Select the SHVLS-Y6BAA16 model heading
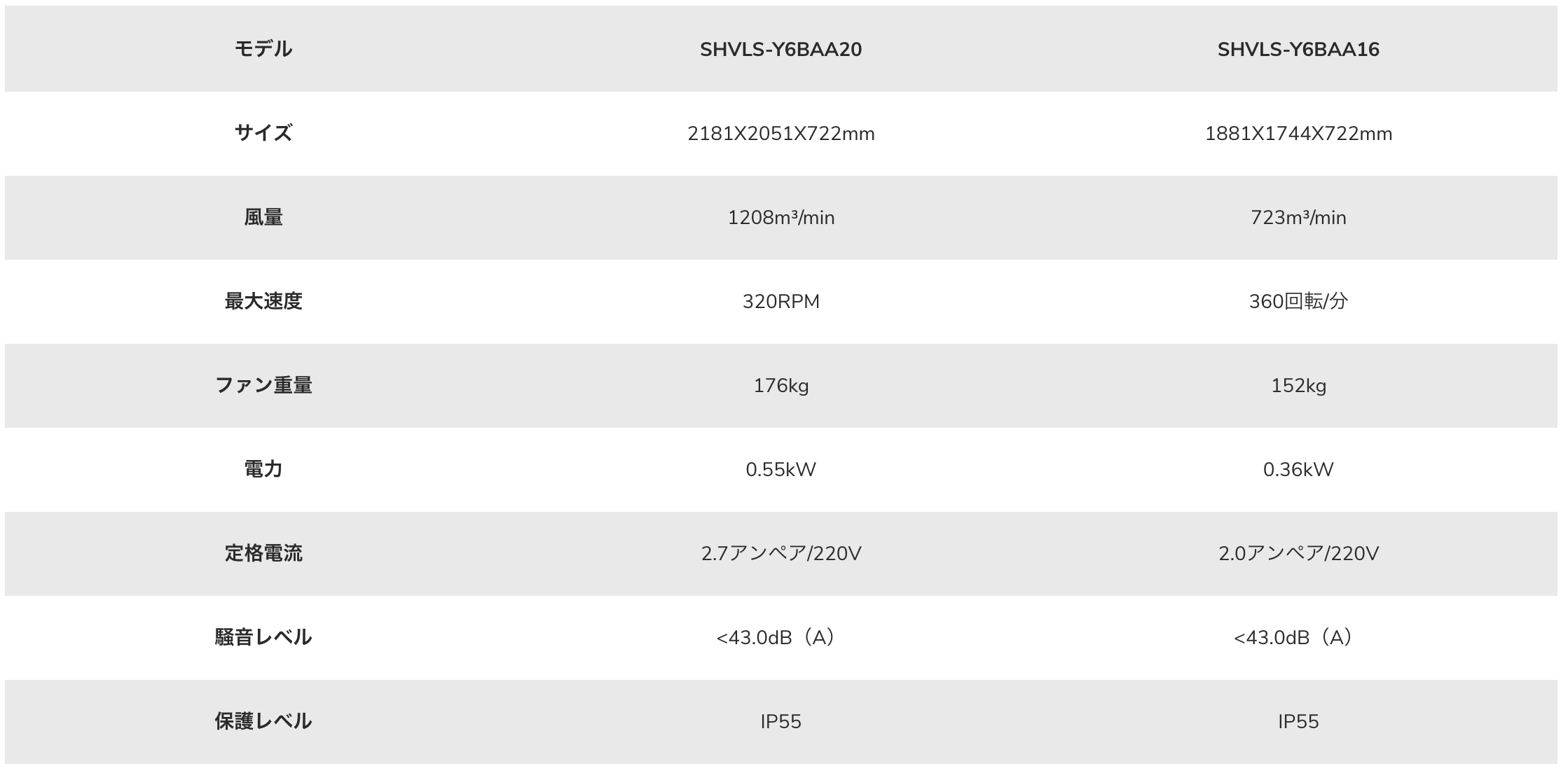1568x773 pixels. coord(1298,50)
